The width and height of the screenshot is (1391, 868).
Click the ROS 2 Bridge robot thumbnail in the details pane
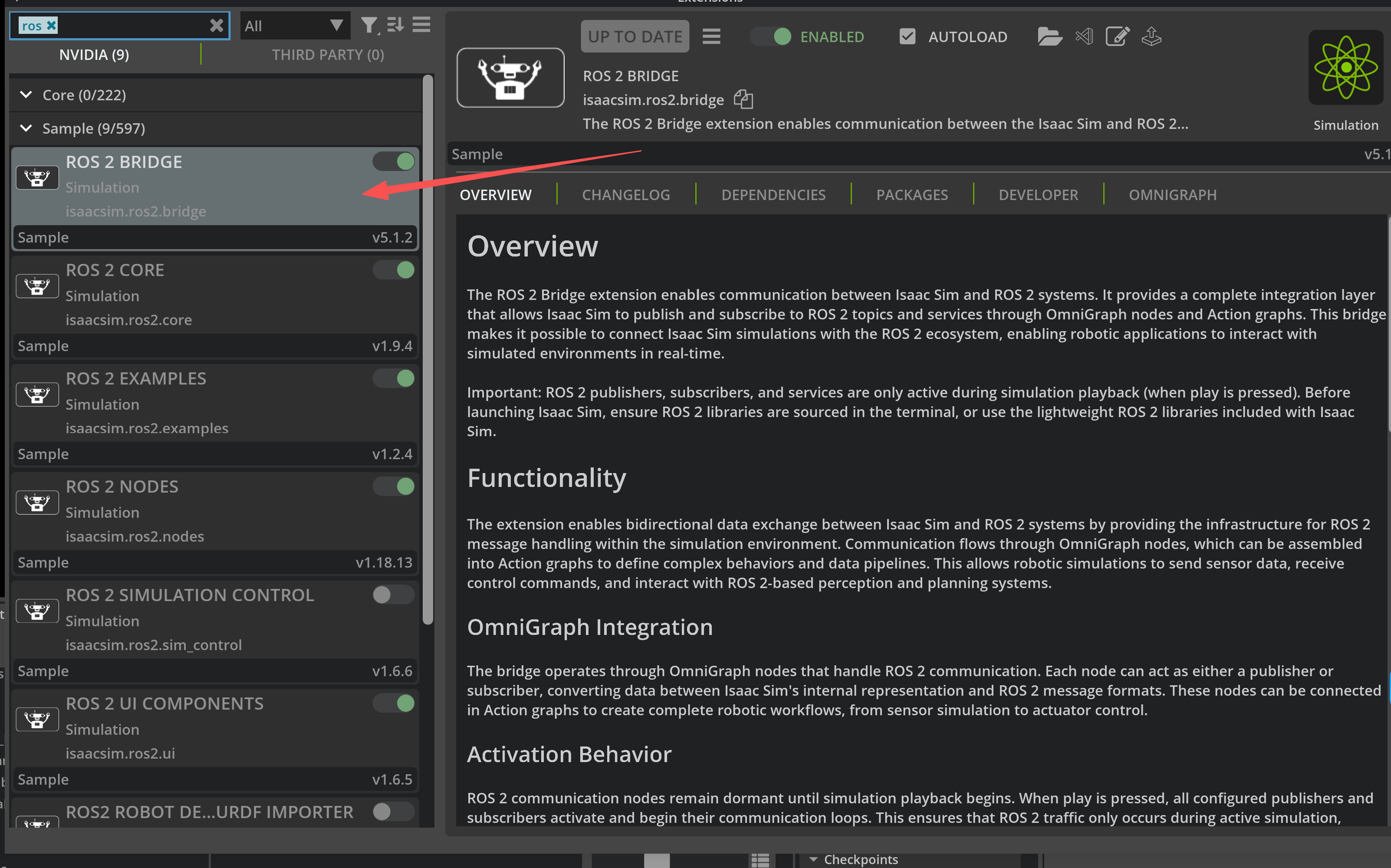coord(510,78)
